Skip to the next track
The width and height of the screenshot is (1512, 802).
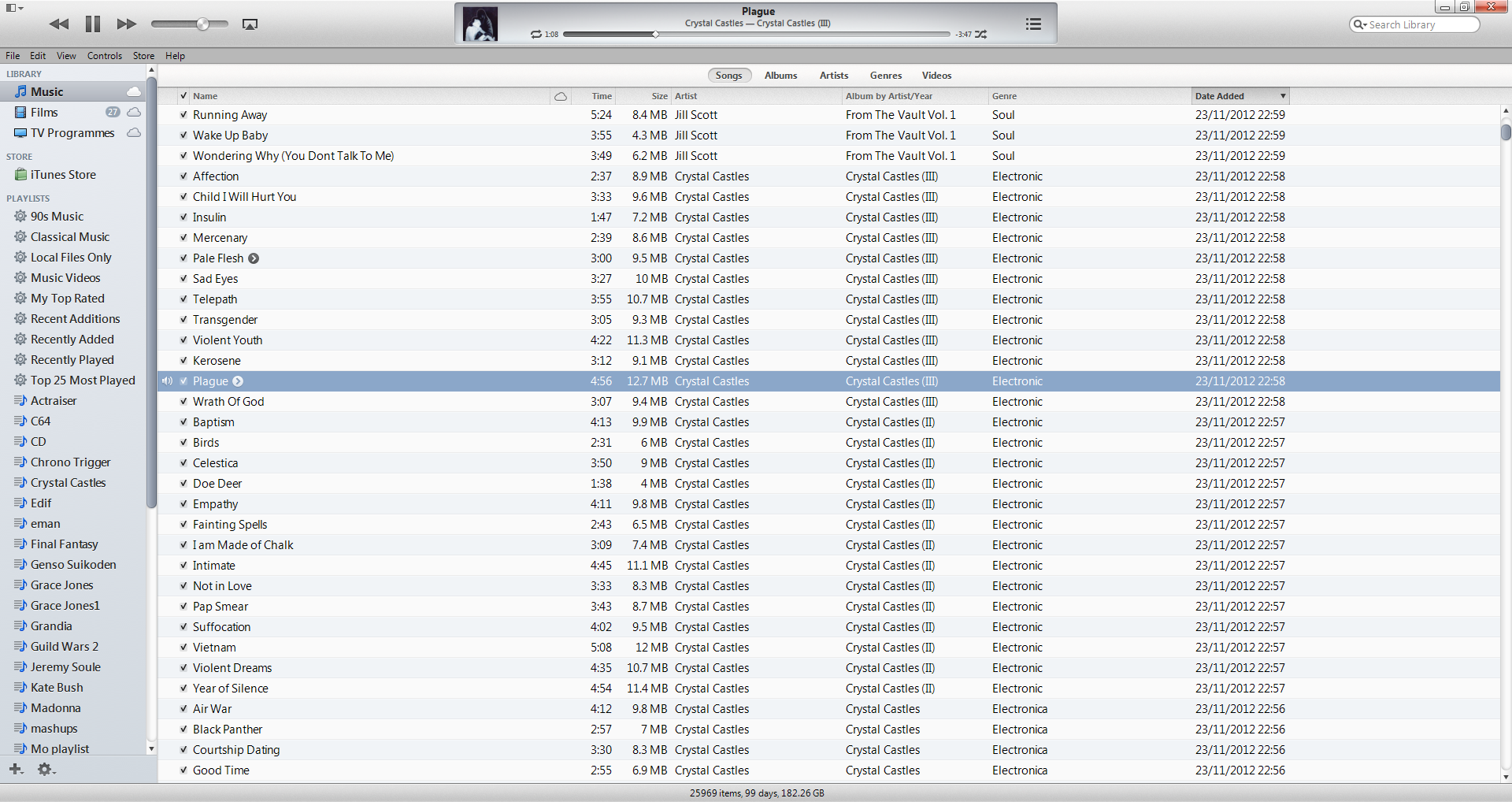point(126,24)
